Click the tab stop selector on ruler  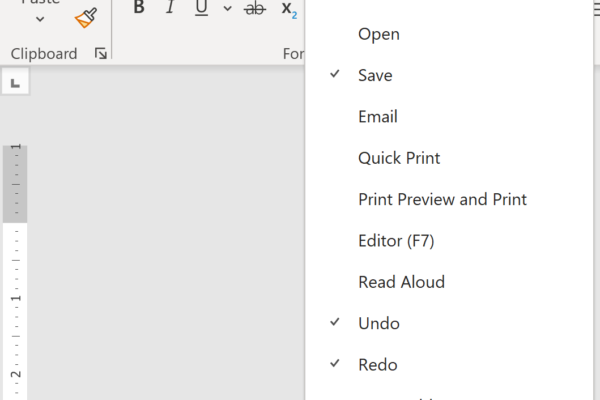tap(15, 82)
